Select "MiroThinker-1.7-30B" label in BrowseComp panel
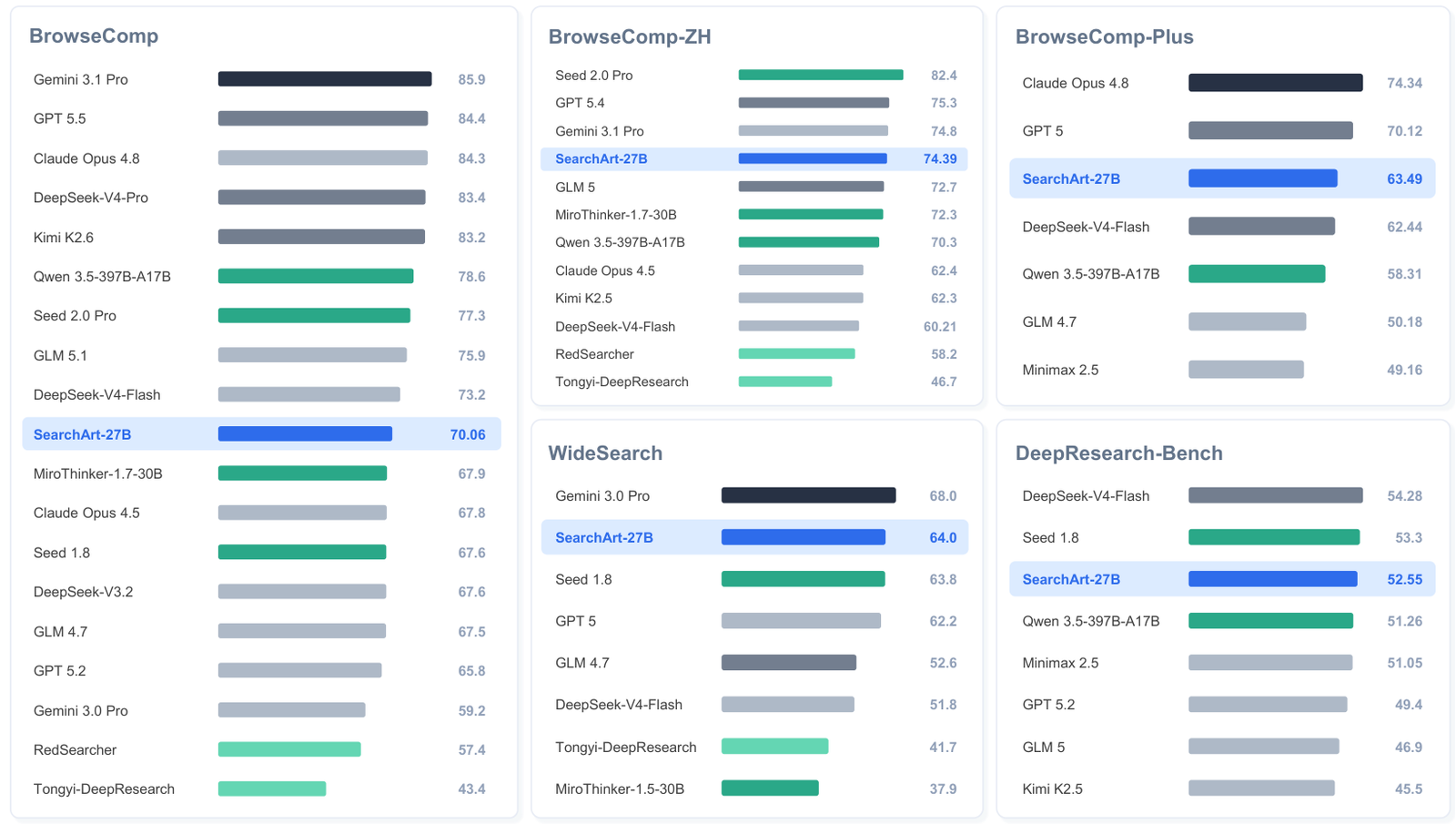 [x=98, y=473]
